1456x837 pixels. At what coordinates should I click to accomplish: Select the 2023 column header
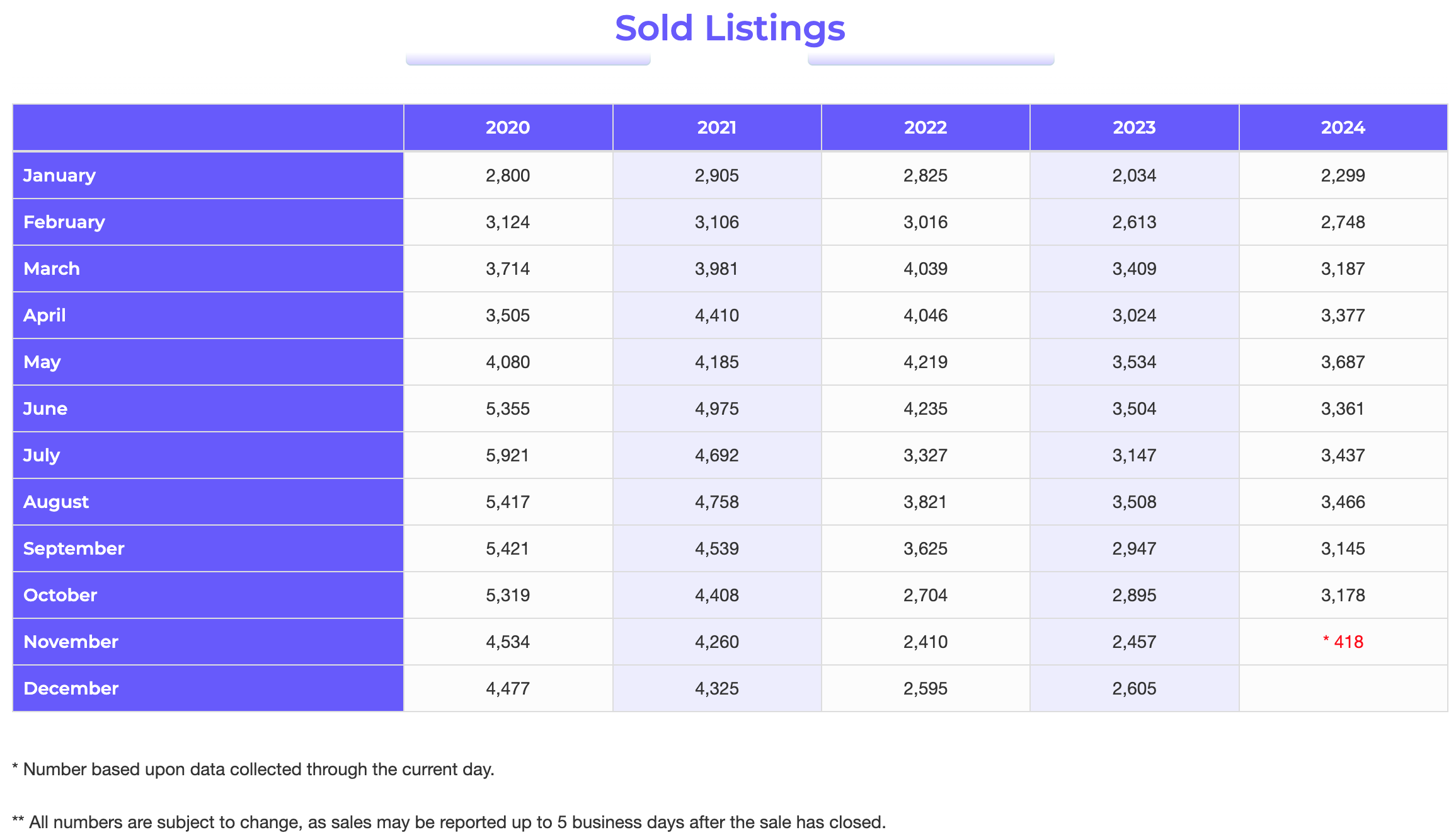pyautogui.click(x=1134, y=127)
